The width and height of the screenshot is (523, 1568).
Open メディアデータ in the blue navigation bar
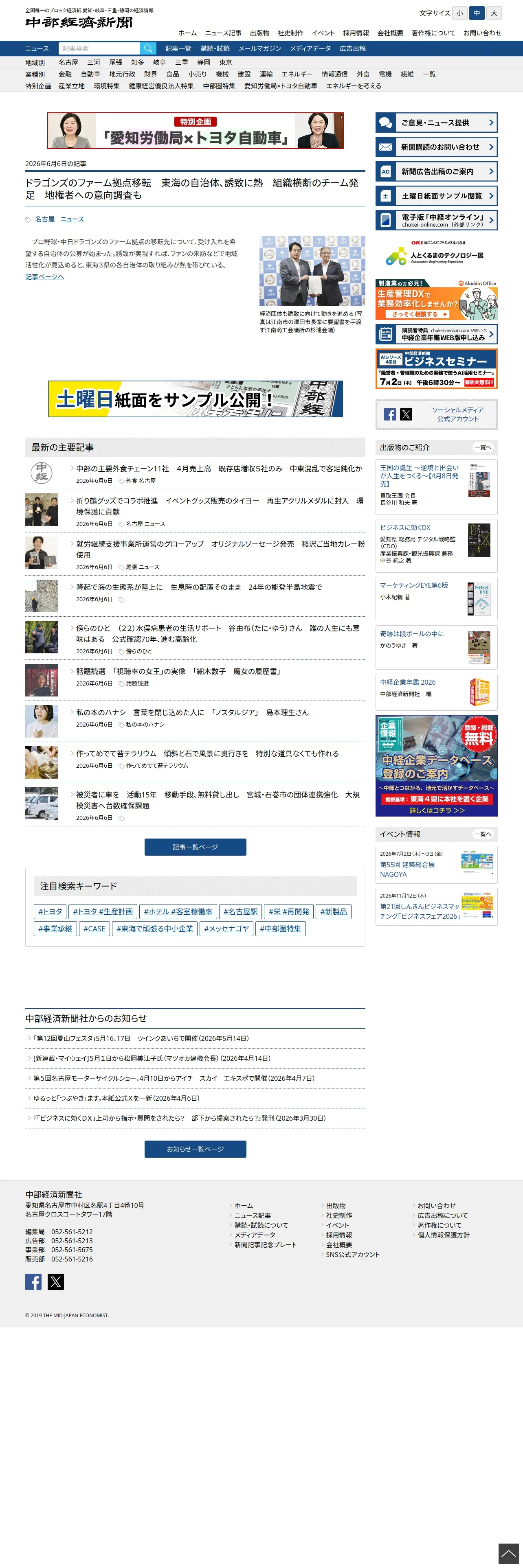point(310,49)
